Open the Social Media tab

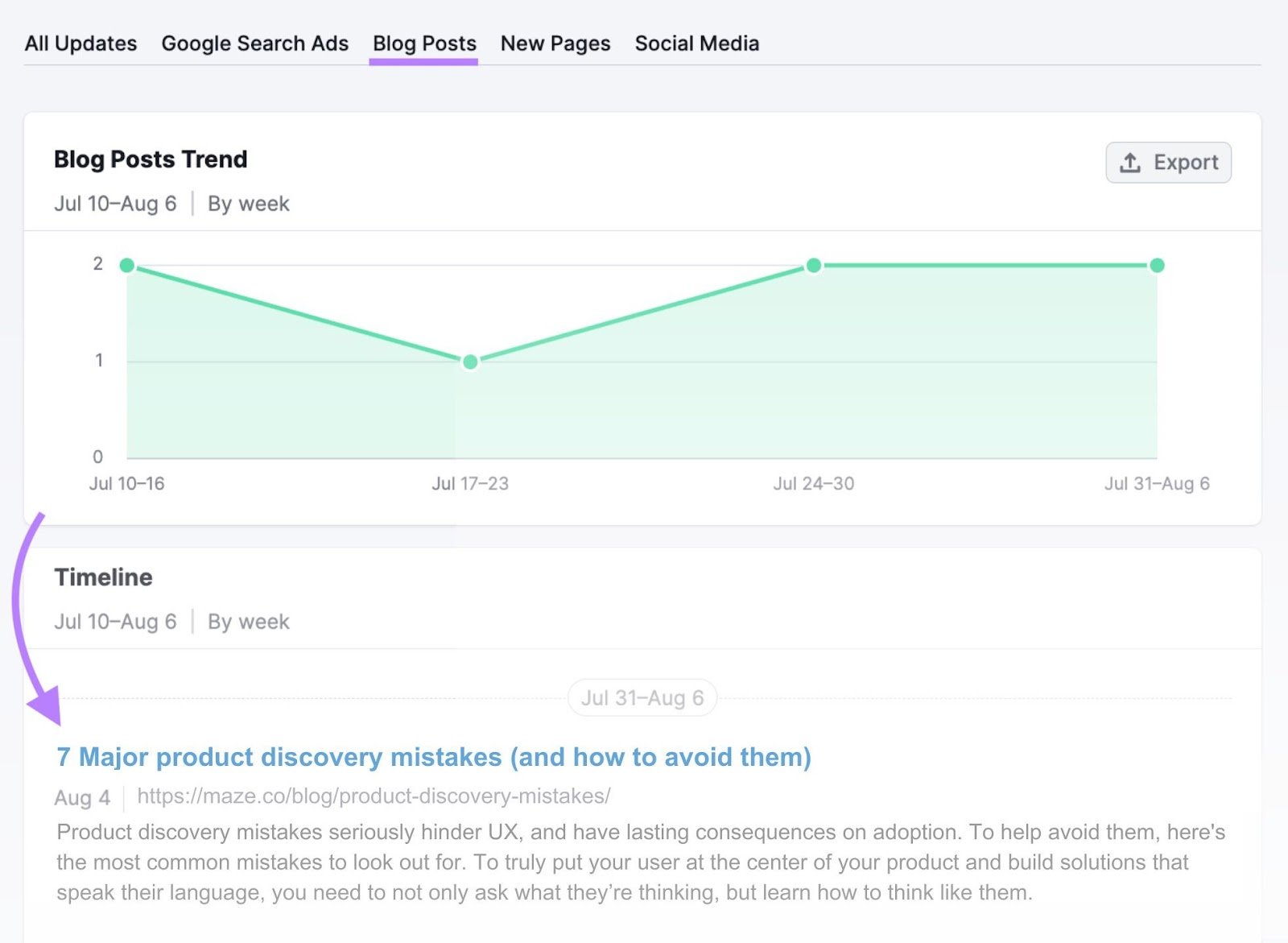(696, 43)
